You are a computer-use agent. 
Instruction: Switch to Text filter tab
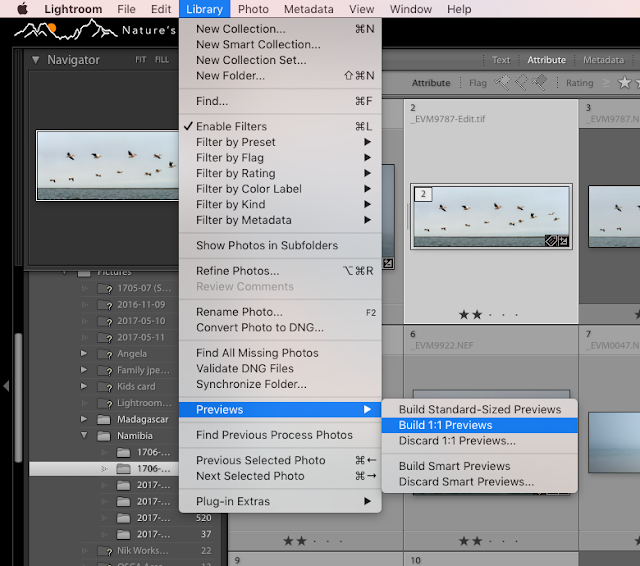tap(501, 60)
